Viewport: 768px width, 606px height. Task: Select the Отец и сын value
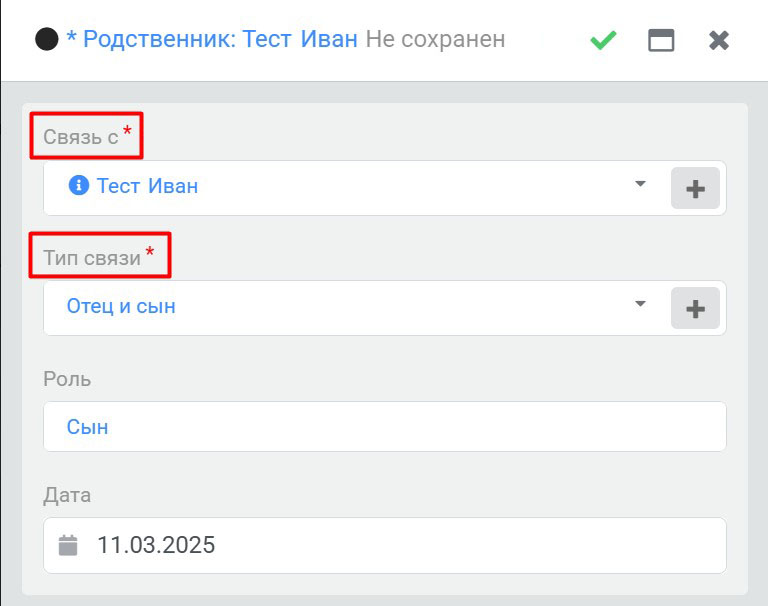click(x=121, y=306)
